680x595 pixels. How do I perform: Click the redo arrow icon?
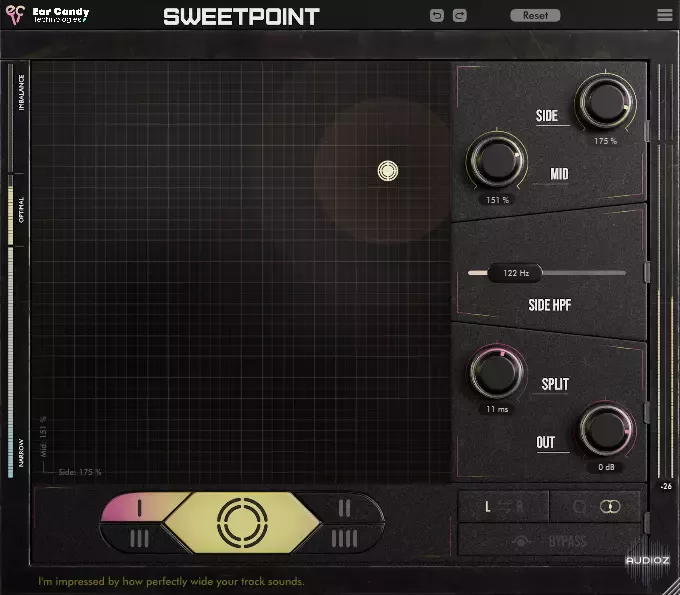pos(460,16)
